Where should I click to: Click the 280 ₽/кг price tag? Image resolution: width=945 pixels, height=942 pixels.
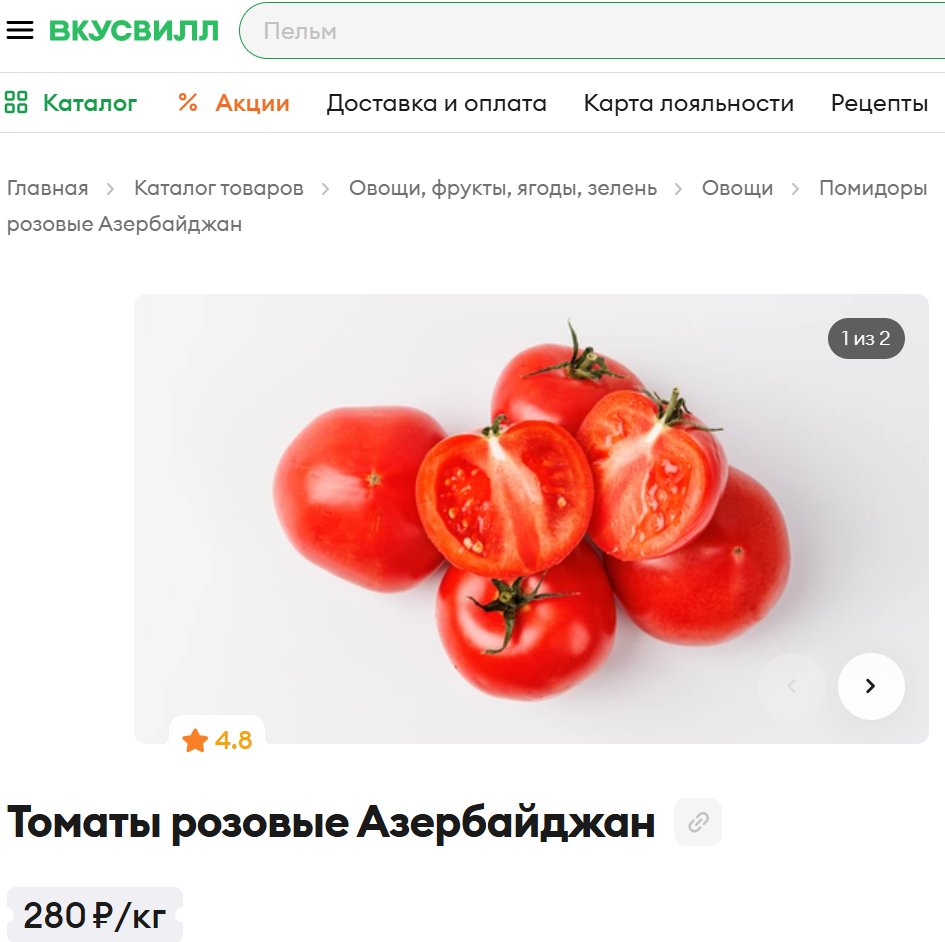click(x=95, y=915)
